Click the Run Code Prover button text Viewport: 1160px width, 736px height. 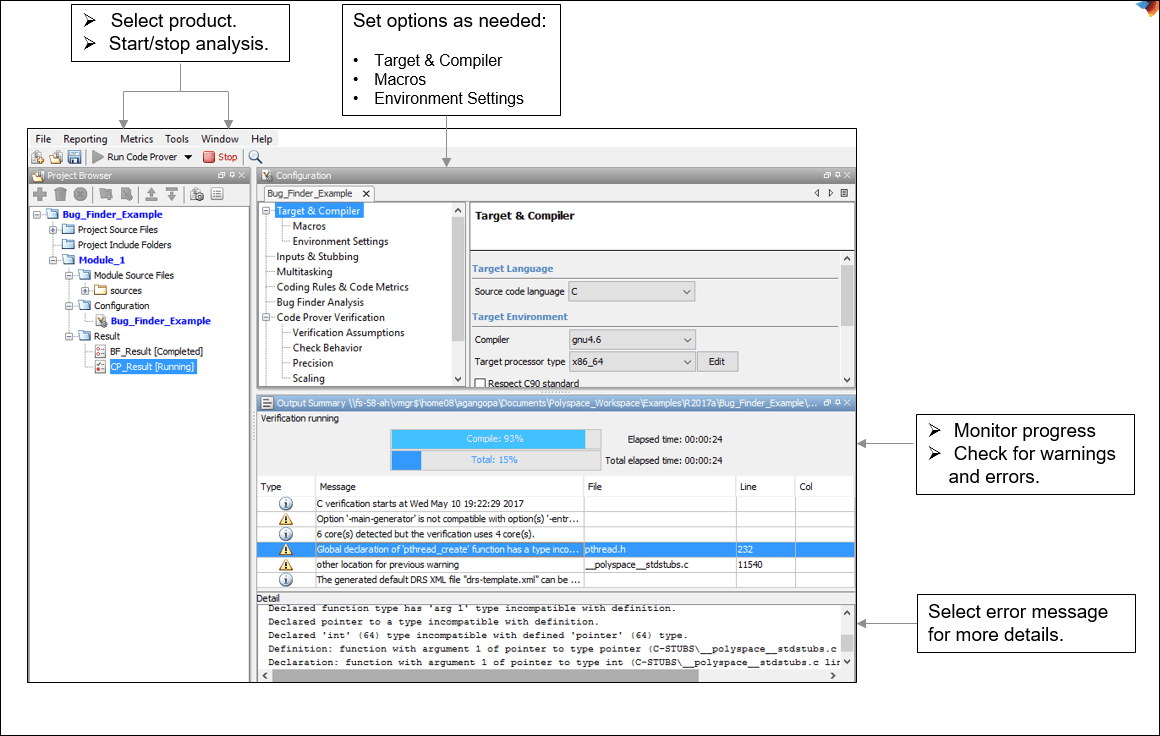pyautogui.click(x=142, y=157)
